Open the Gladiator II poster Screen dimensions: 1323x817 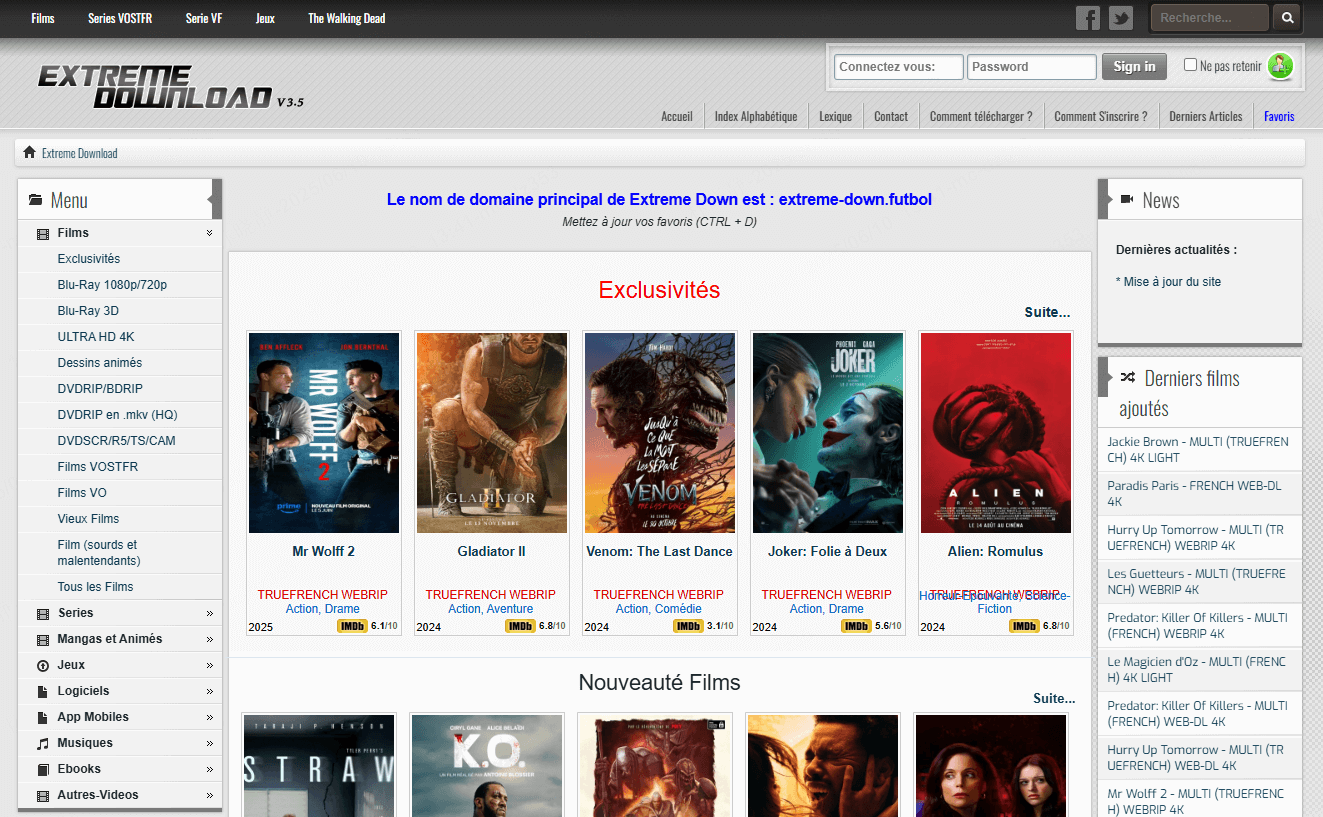[x=492, y=433]
